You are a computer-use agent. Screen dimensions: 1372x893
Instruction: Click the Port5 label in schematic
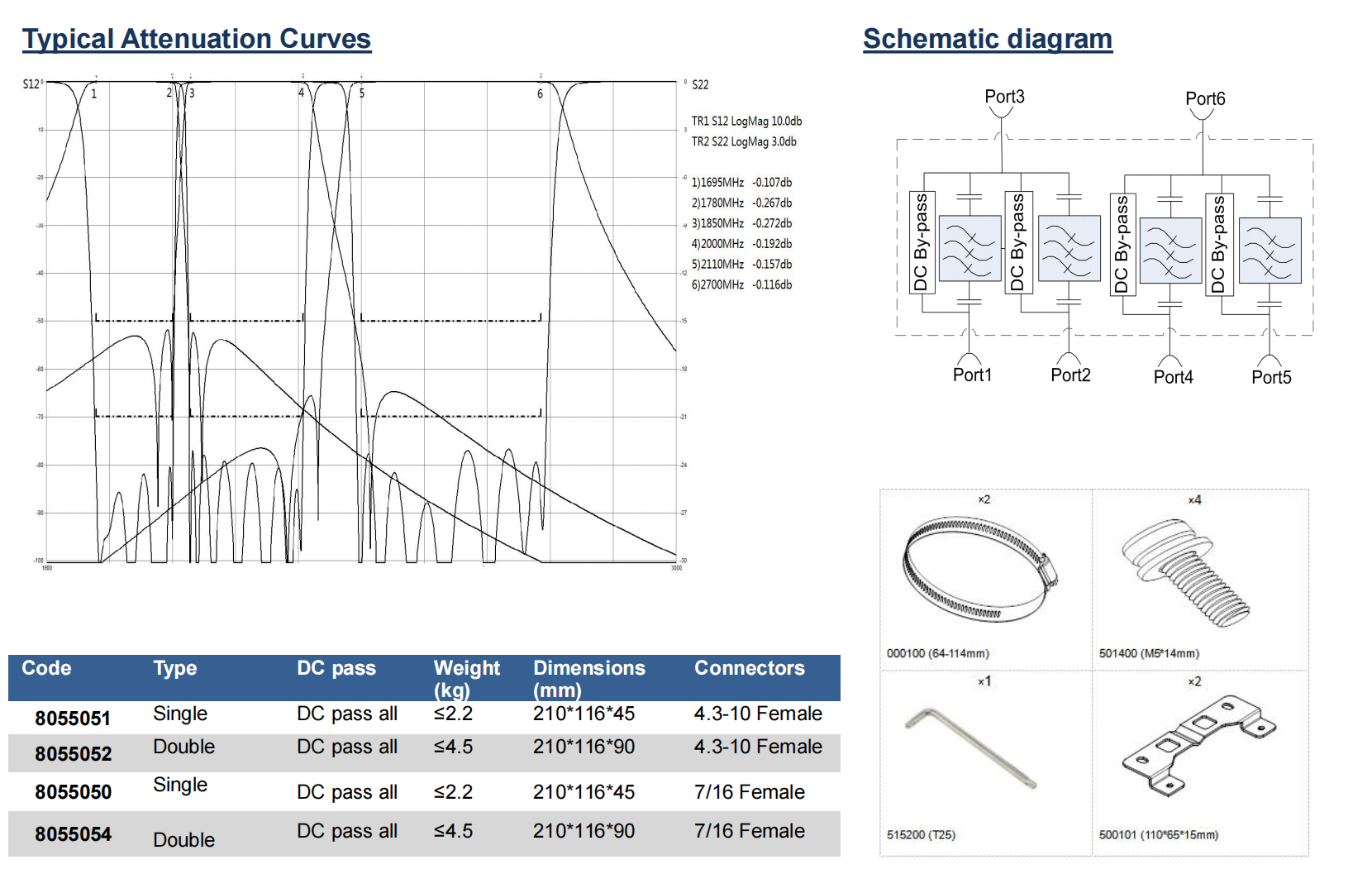click(1270, 377)
